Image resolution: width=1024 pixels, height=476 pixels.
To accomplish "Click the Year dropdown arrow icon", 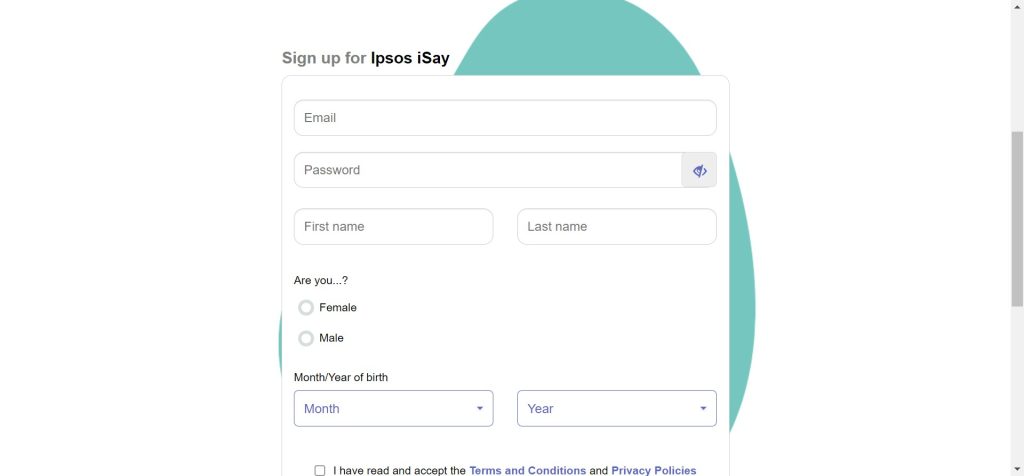I will [x=703, y=408].
